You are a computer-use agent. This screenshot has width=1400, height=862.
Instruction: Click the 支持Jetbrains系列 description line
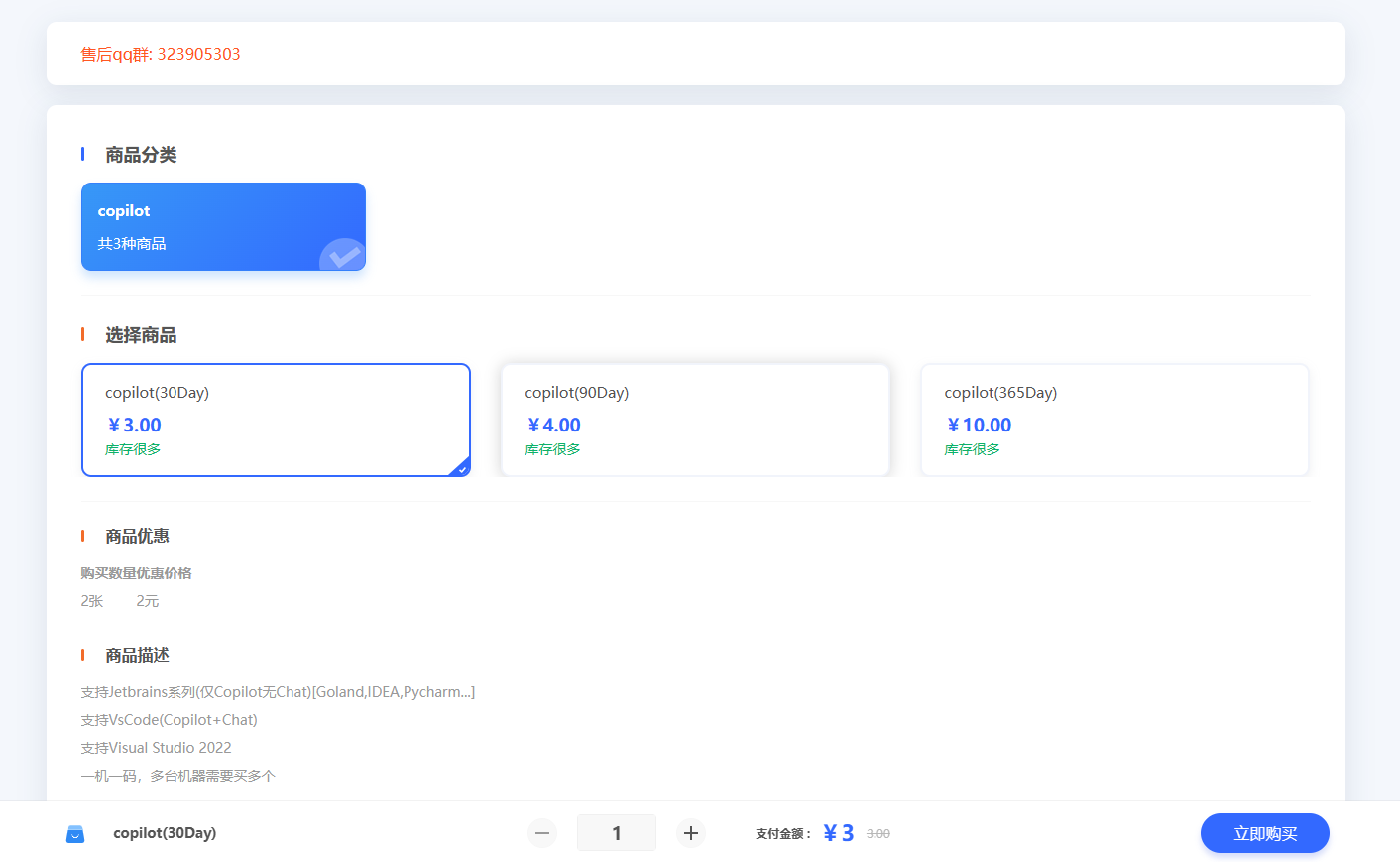[278, 692]
